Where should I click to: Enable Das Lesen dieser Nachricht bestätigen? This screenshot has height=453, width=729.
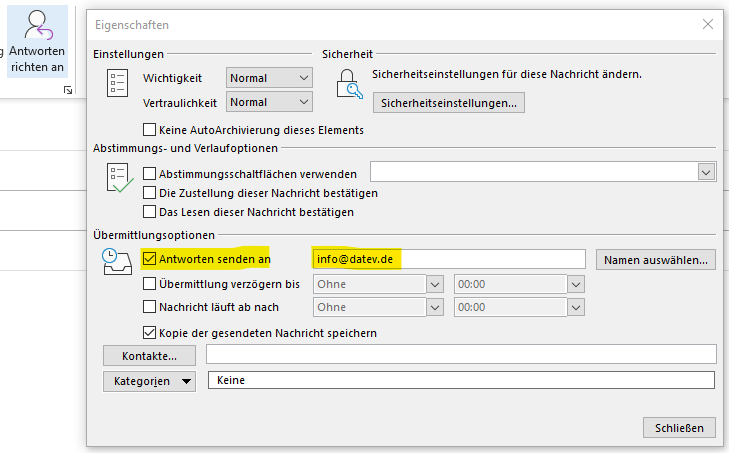point(149,212)
